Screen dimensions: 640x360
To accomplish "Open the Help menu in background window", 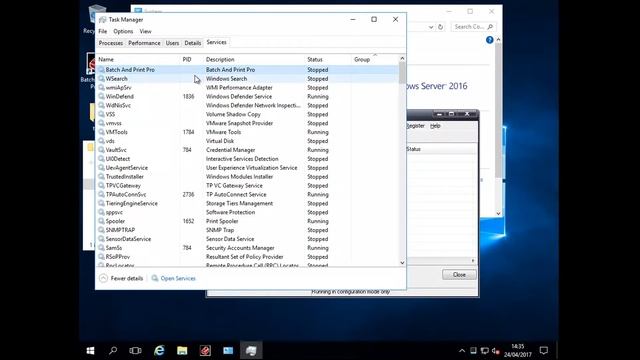I will [435, 126].
